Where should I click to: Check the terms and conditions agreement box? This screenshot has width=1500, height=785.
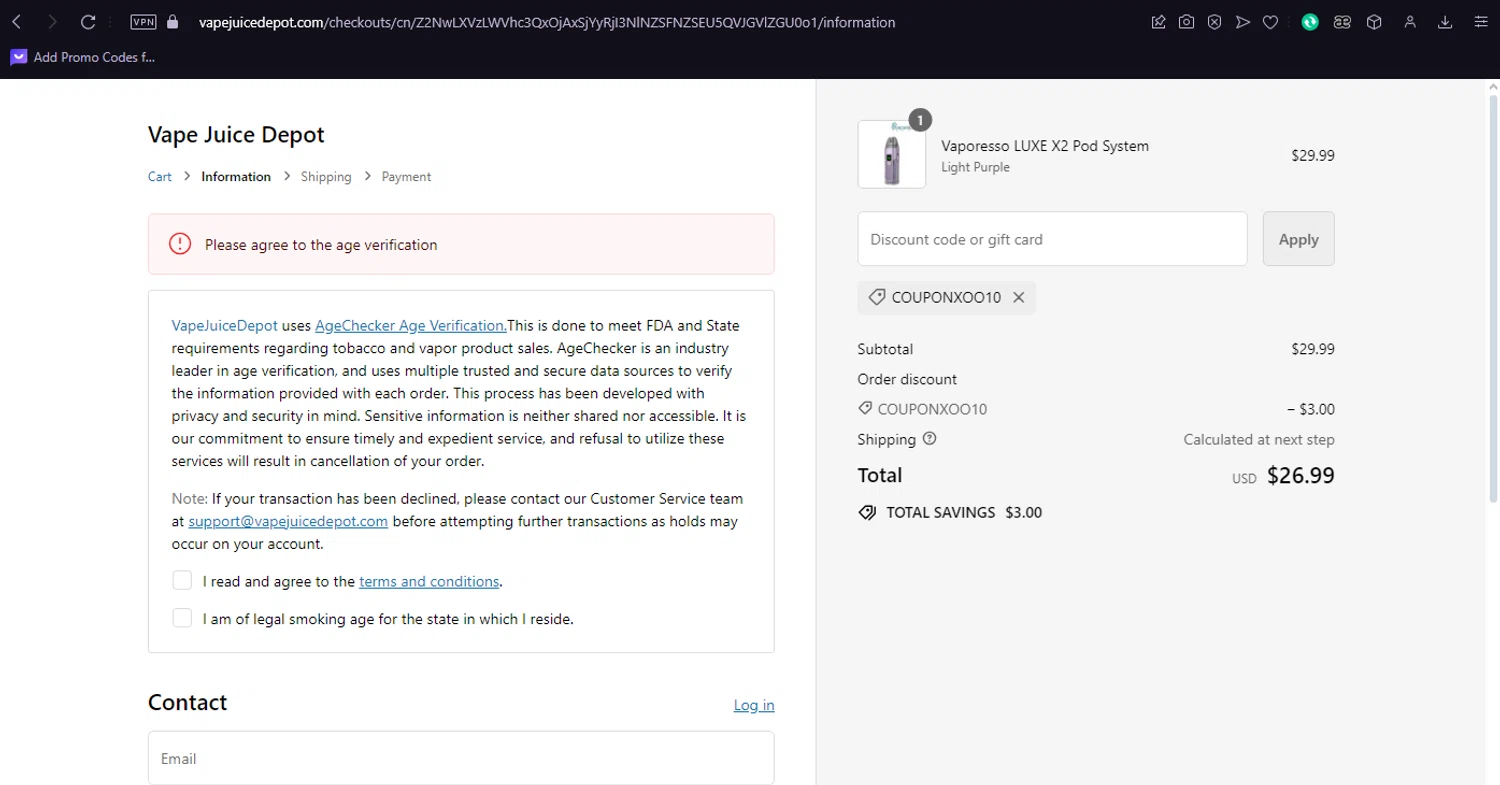tap(182, 581)
